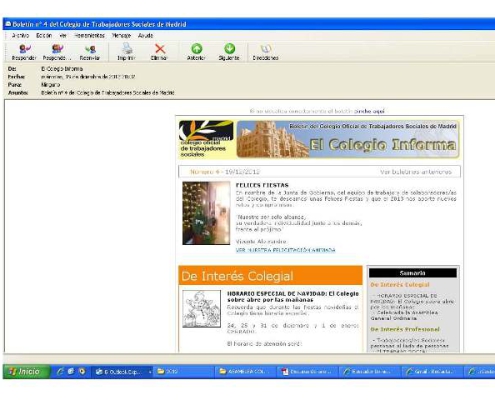Click the black Sumario header

click(412, 273)
